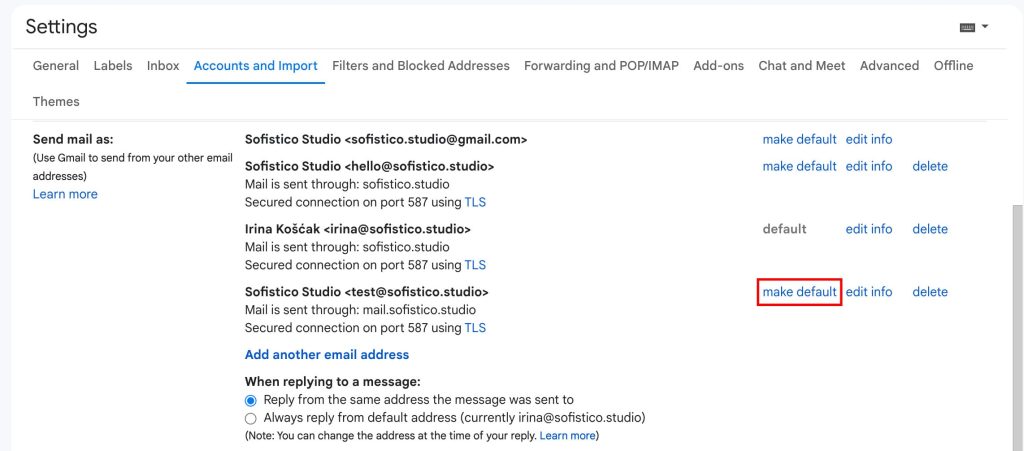
Task: Select Reply from the same address option
Action: tap(251, 400)
